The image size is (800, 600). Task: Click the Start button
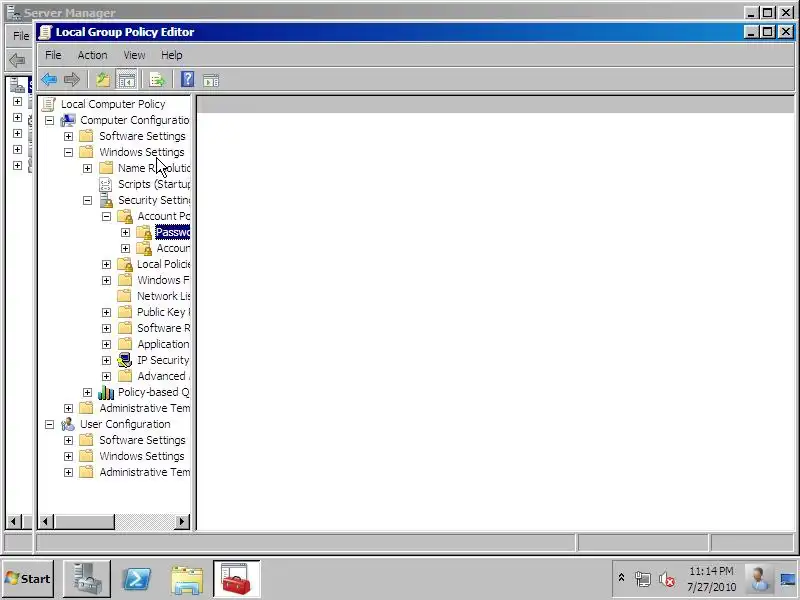click(x=28, y=579)
